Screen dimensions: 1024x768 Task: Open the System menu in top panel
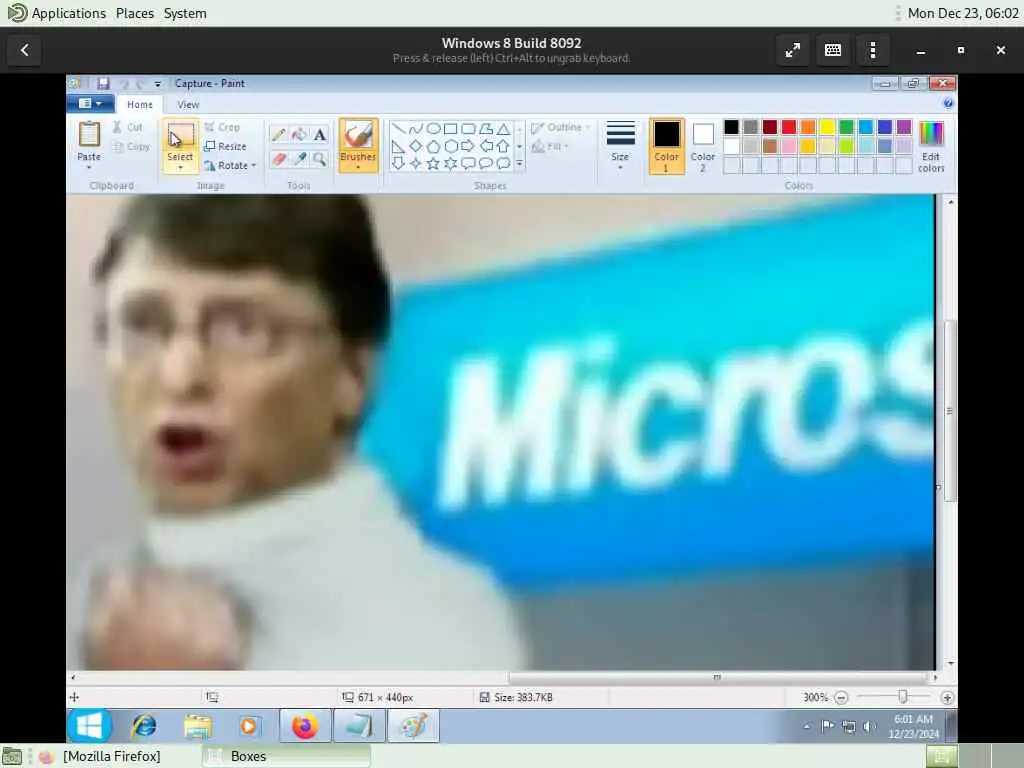coord(185,13)
